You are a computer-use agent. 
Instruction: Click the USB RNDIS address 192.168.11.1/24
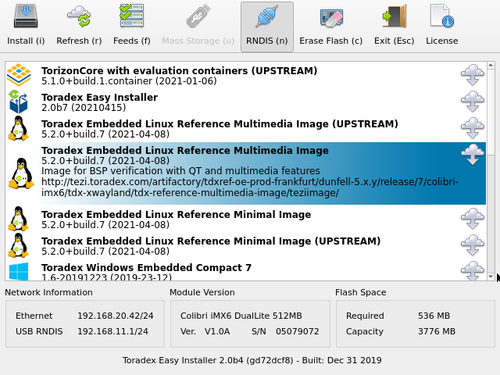click(113, 331)
